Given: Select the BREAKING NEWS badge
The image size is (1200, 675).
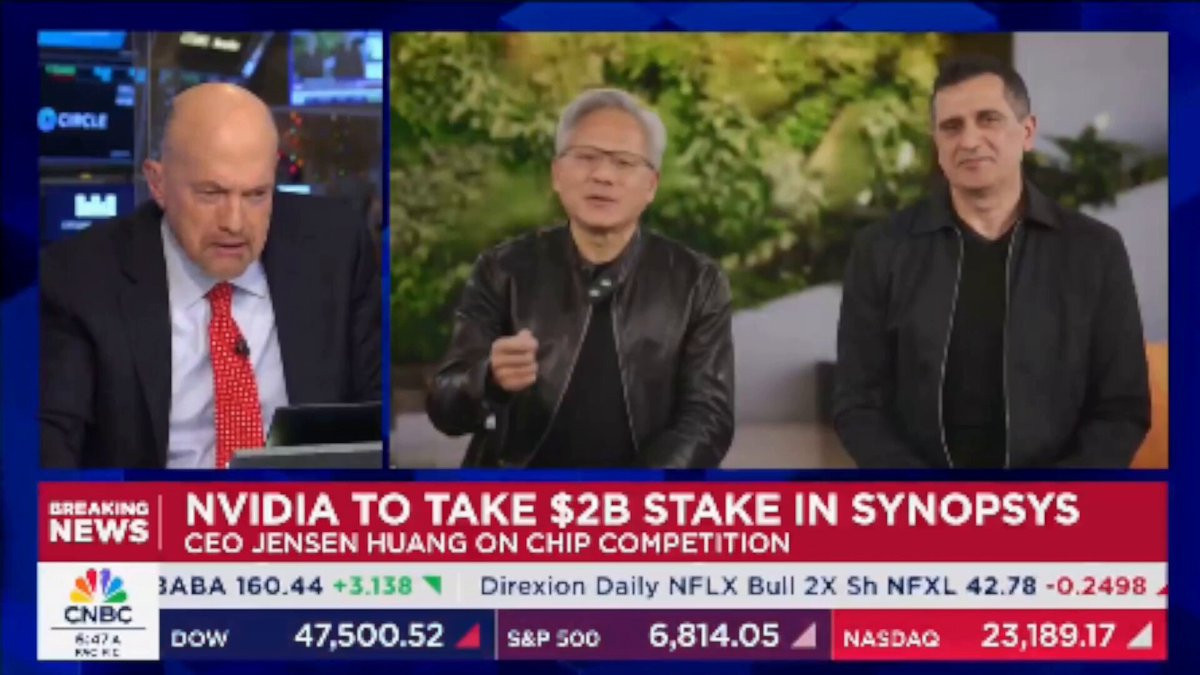Looking at the screenshot, I should click(98, 522).
